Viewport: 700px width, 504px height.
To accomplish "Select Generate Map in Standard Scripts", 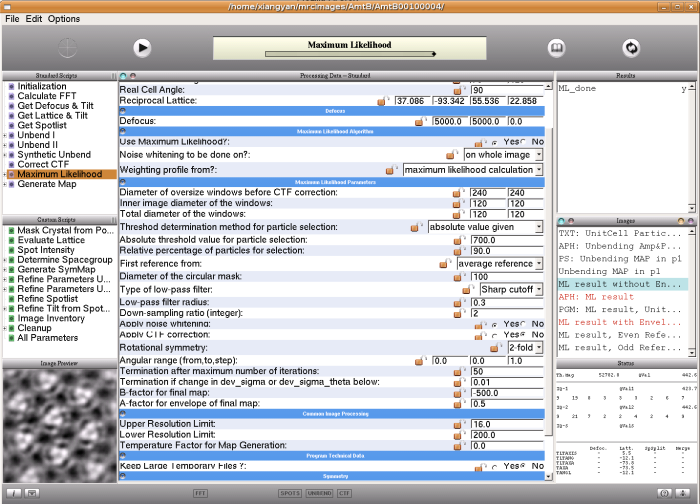I will pyautogui.click(x=47, y=184).
